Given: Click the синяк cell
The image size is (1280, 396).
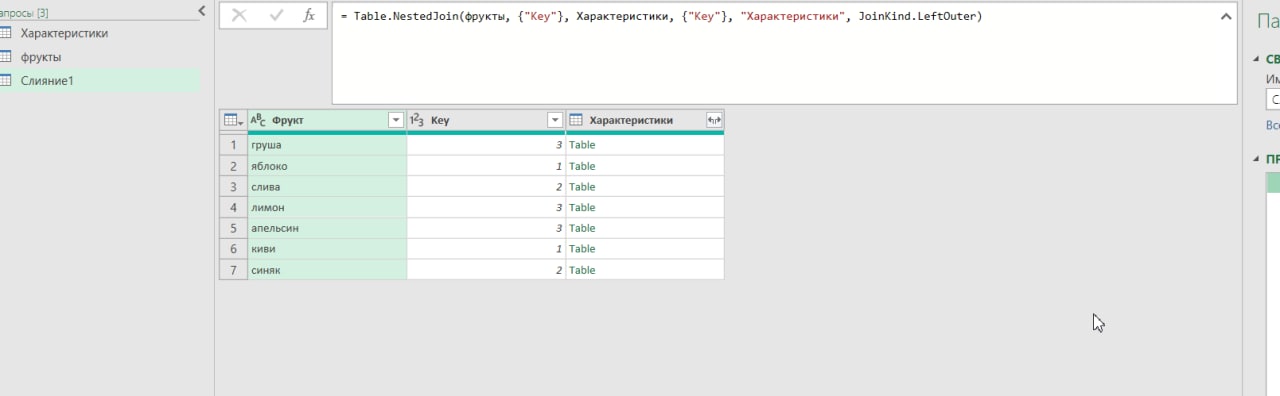Looking at the screenshot, I should (x=327, y=270).
